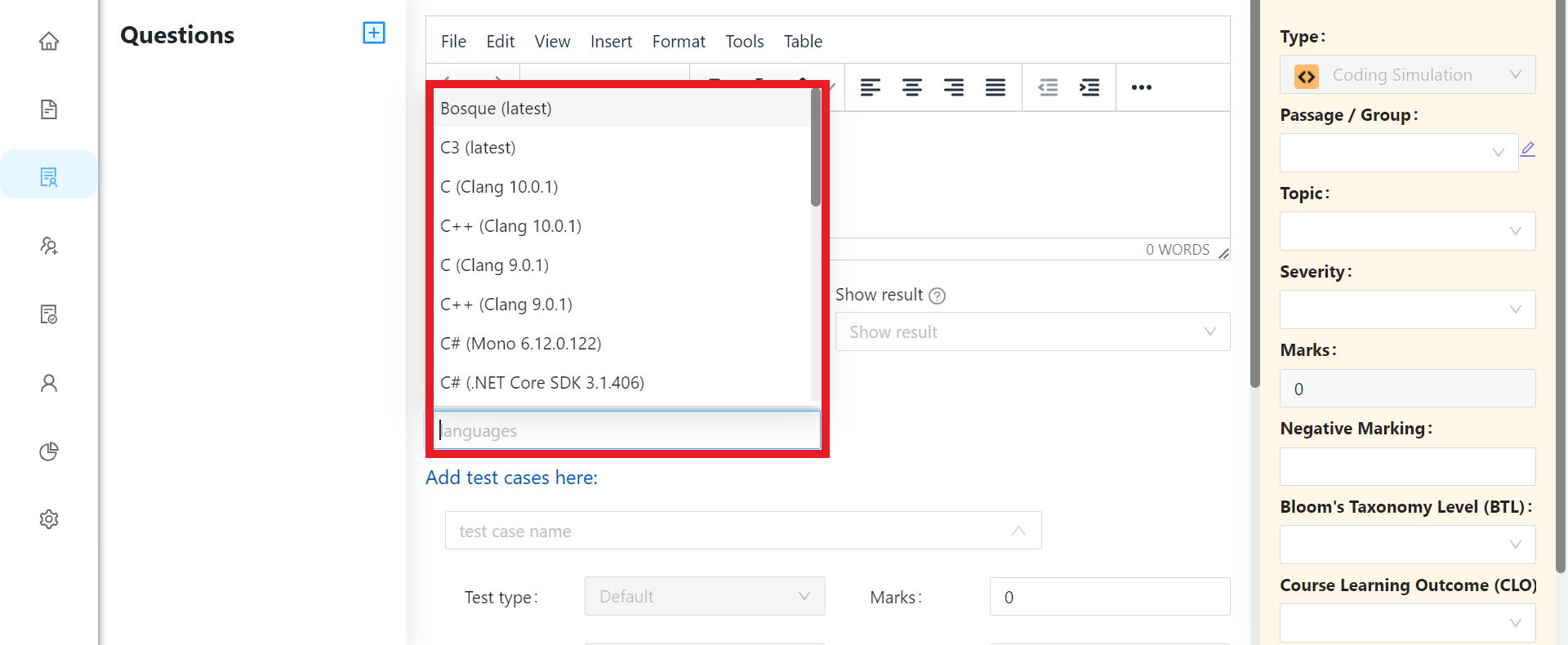Collapse the test case name panel
Screen dimensions: 1568x645
1018,531
